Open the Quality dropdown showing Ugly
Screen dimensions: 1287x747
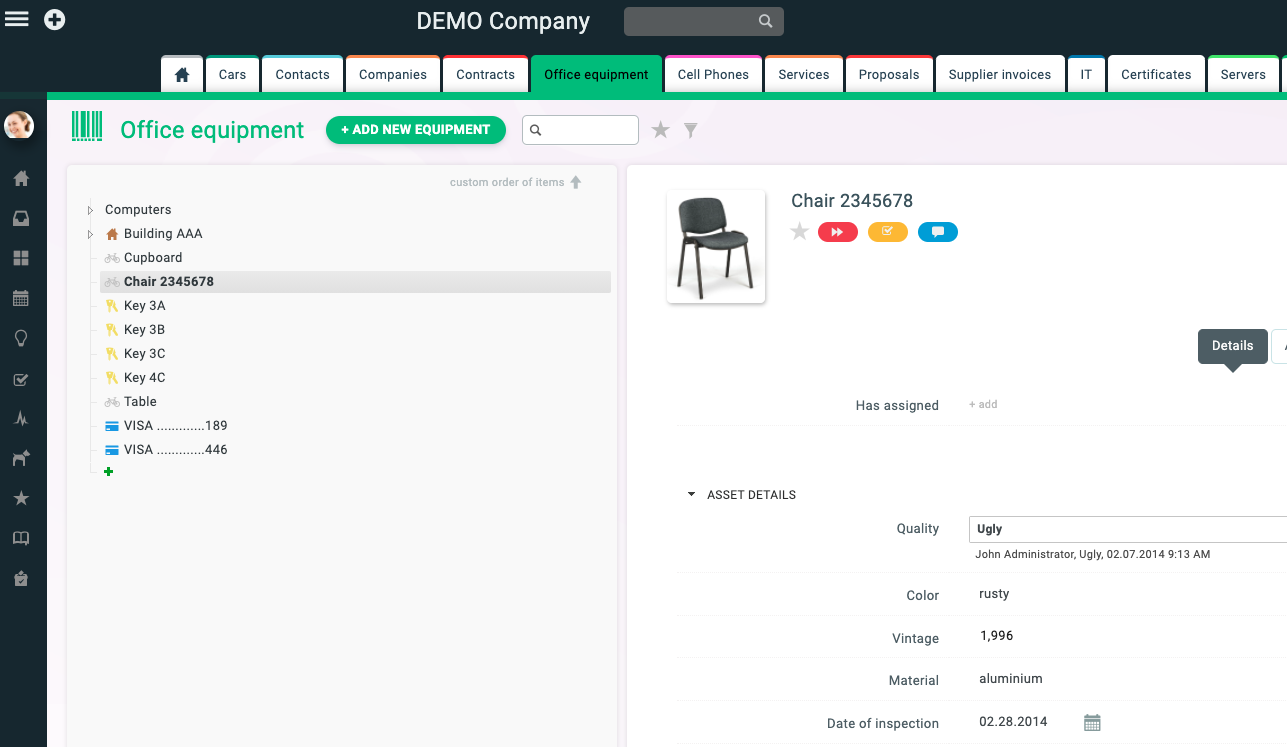click(1128, 529)
